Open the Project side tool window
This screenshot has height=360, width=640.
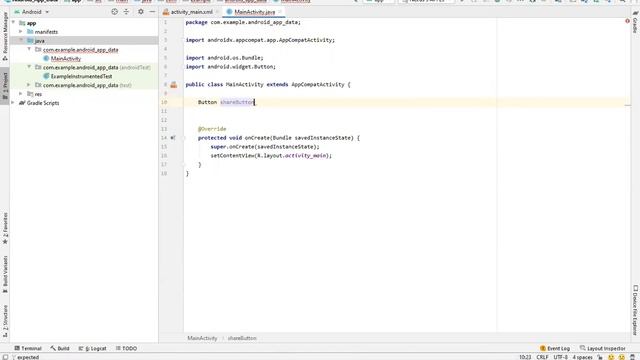pos(5,87)
